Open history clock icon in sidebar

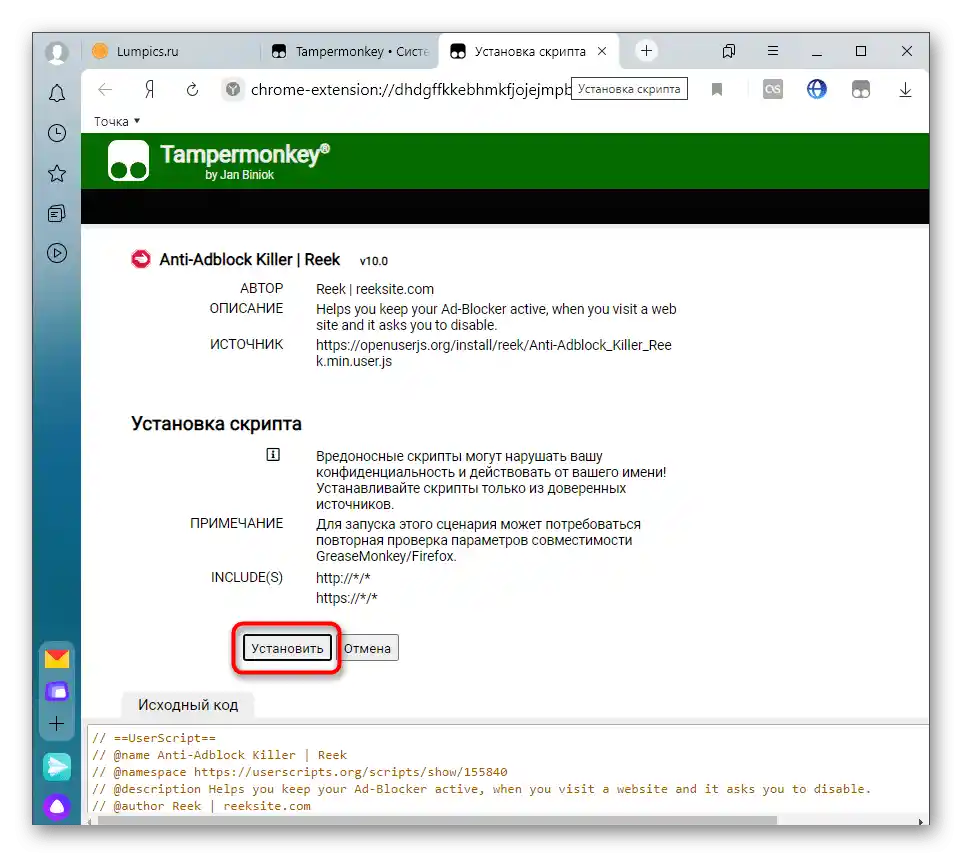click(x=57, y=133)
